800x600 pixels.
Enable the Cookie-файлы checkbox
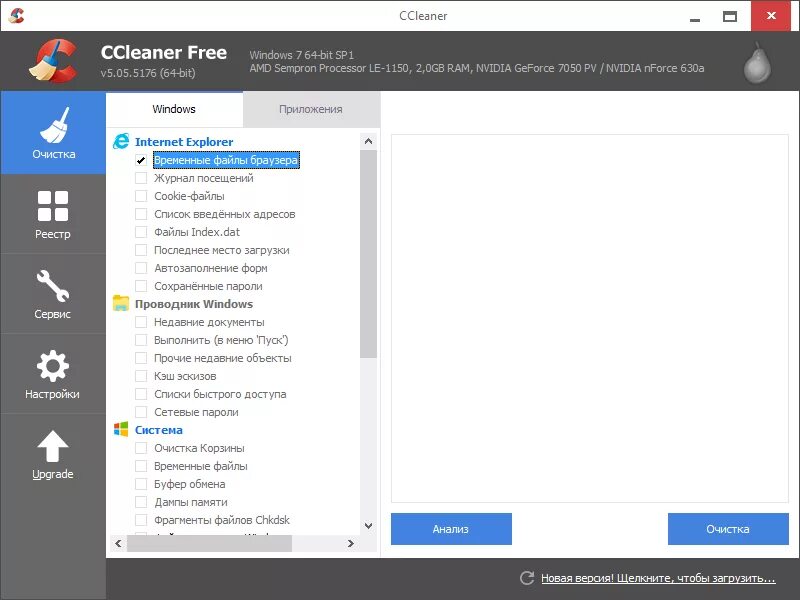point(141,196)
